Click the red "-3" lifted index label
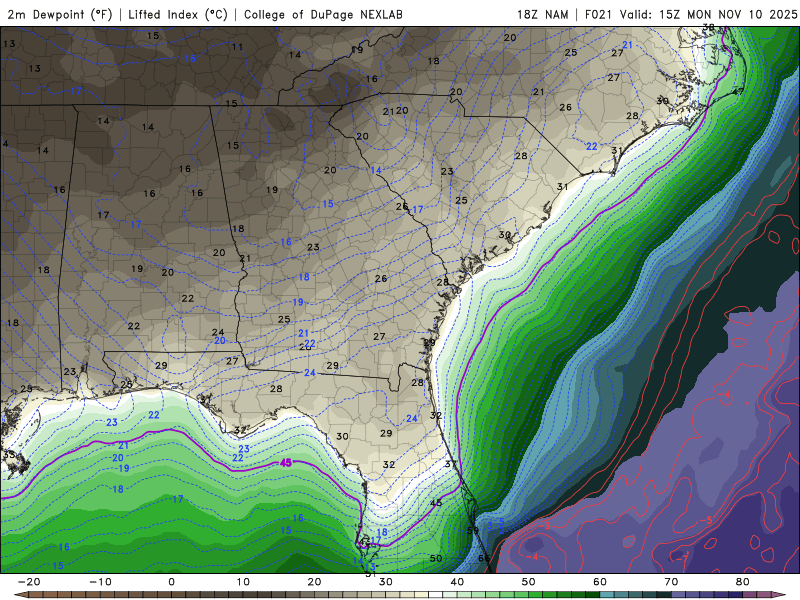This screenshot has height=600, width=800. coord(544,526)
